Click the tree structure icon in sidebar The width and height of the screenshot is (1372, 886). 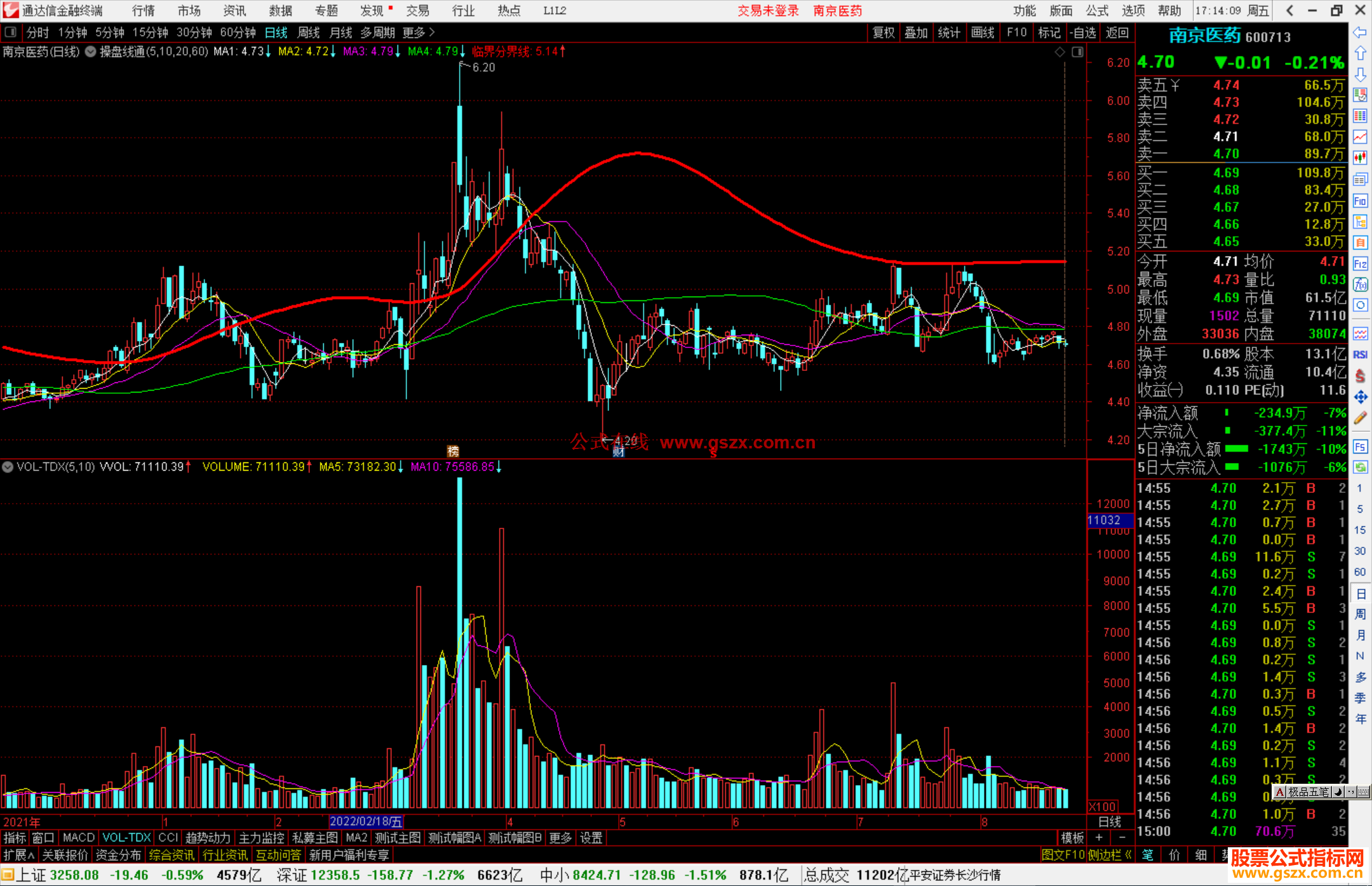[x=1360, y=222]
